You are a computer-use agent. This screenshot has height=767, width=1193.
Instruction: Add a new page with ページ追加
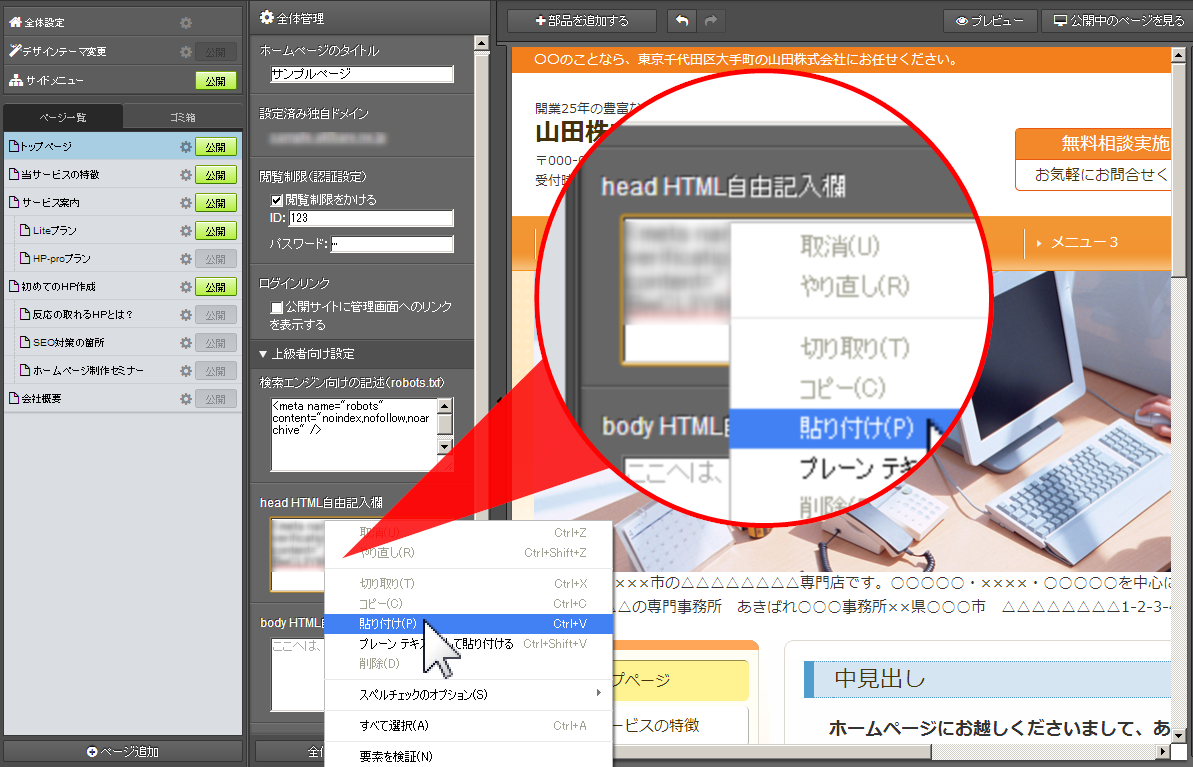pyautogui.click(x=122, y=752)
